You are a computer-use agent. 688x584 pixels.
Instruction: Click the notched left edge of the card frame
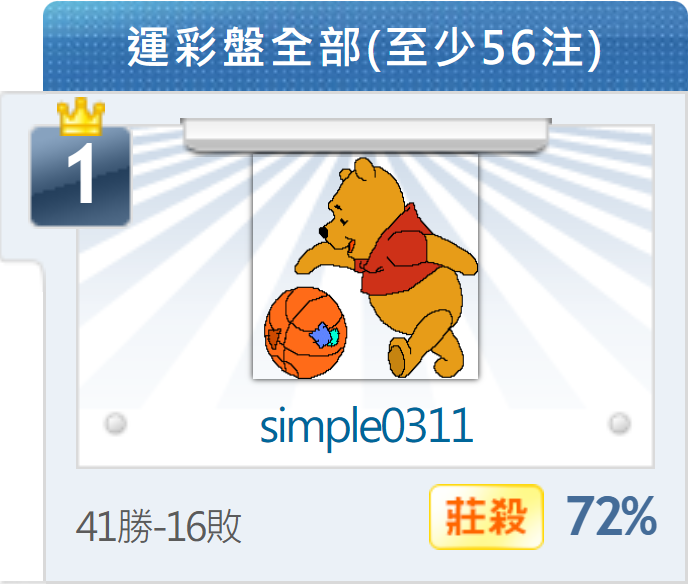tap(23, 263)
